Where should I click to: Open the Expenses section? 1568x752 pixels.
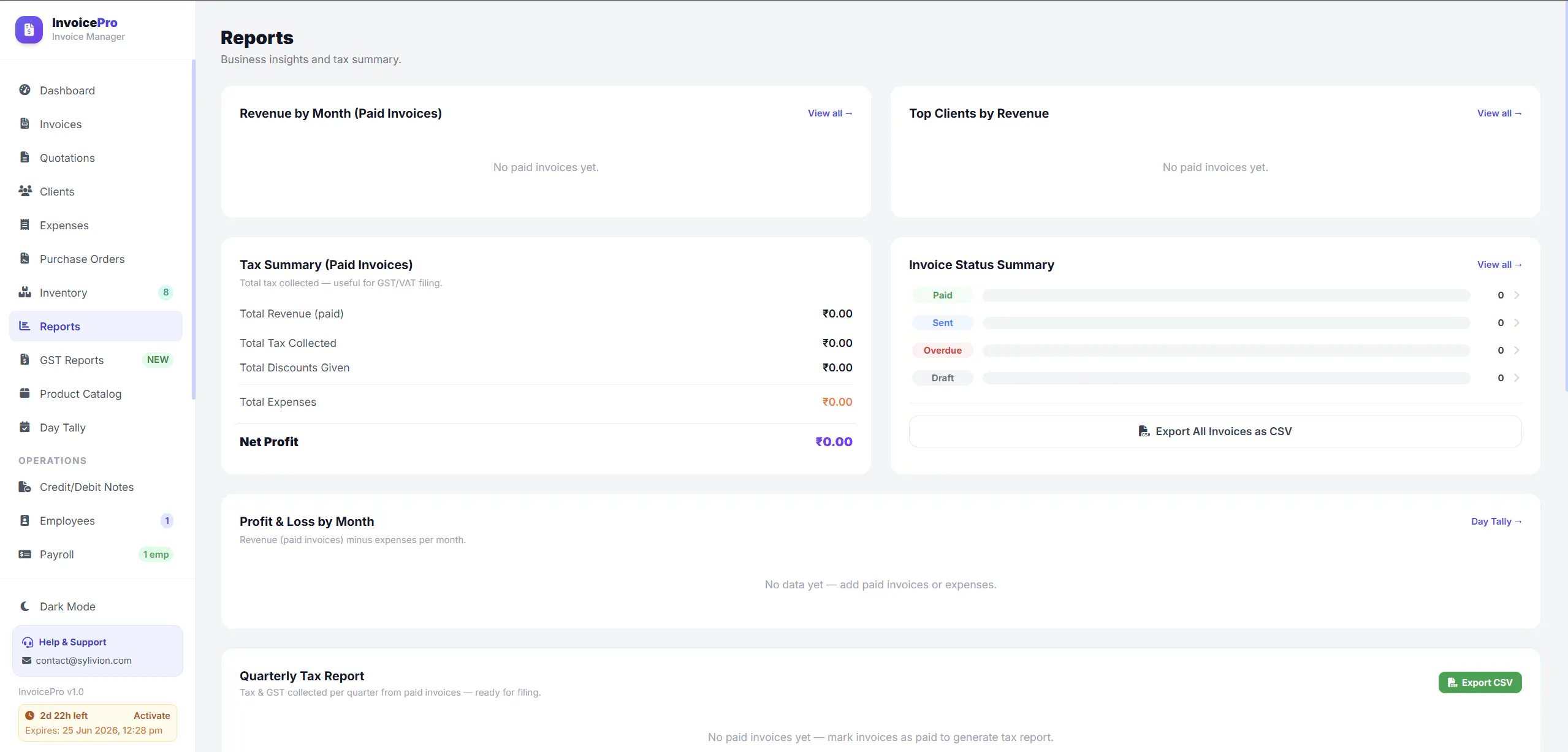[96, 225]
